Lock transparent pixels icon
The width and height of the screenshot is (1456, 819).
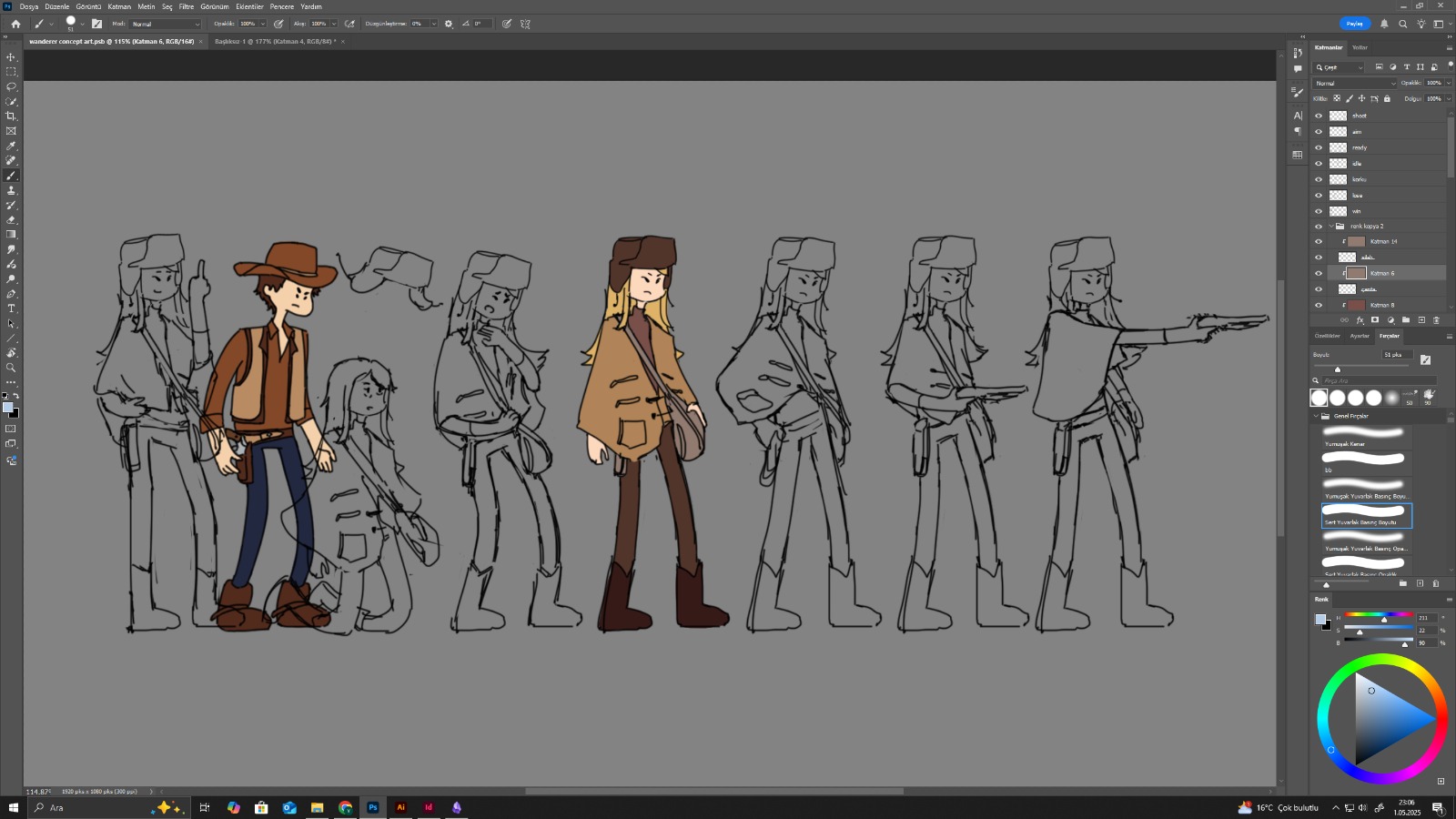click(x=1337, y=98)
